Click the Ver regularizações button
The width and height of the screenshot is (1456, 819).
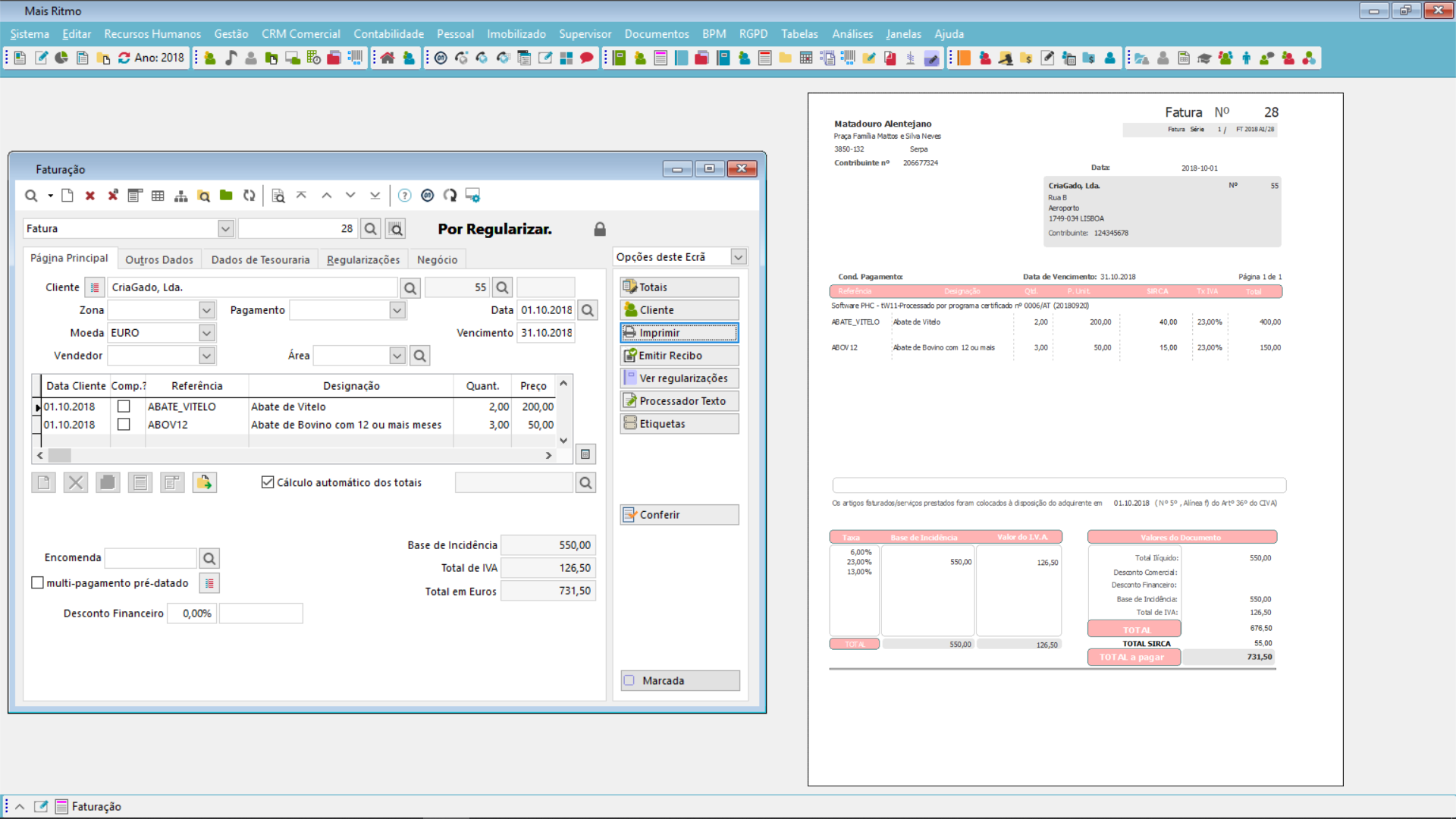679,378
